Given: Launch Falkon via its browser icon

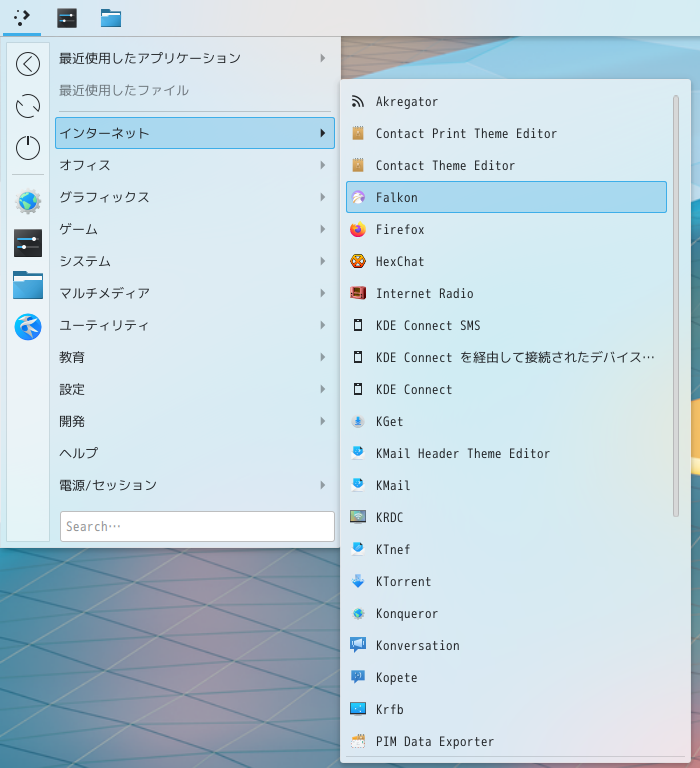Looking at the screenshot, I should pyautogui.click(x=358, y=197).
